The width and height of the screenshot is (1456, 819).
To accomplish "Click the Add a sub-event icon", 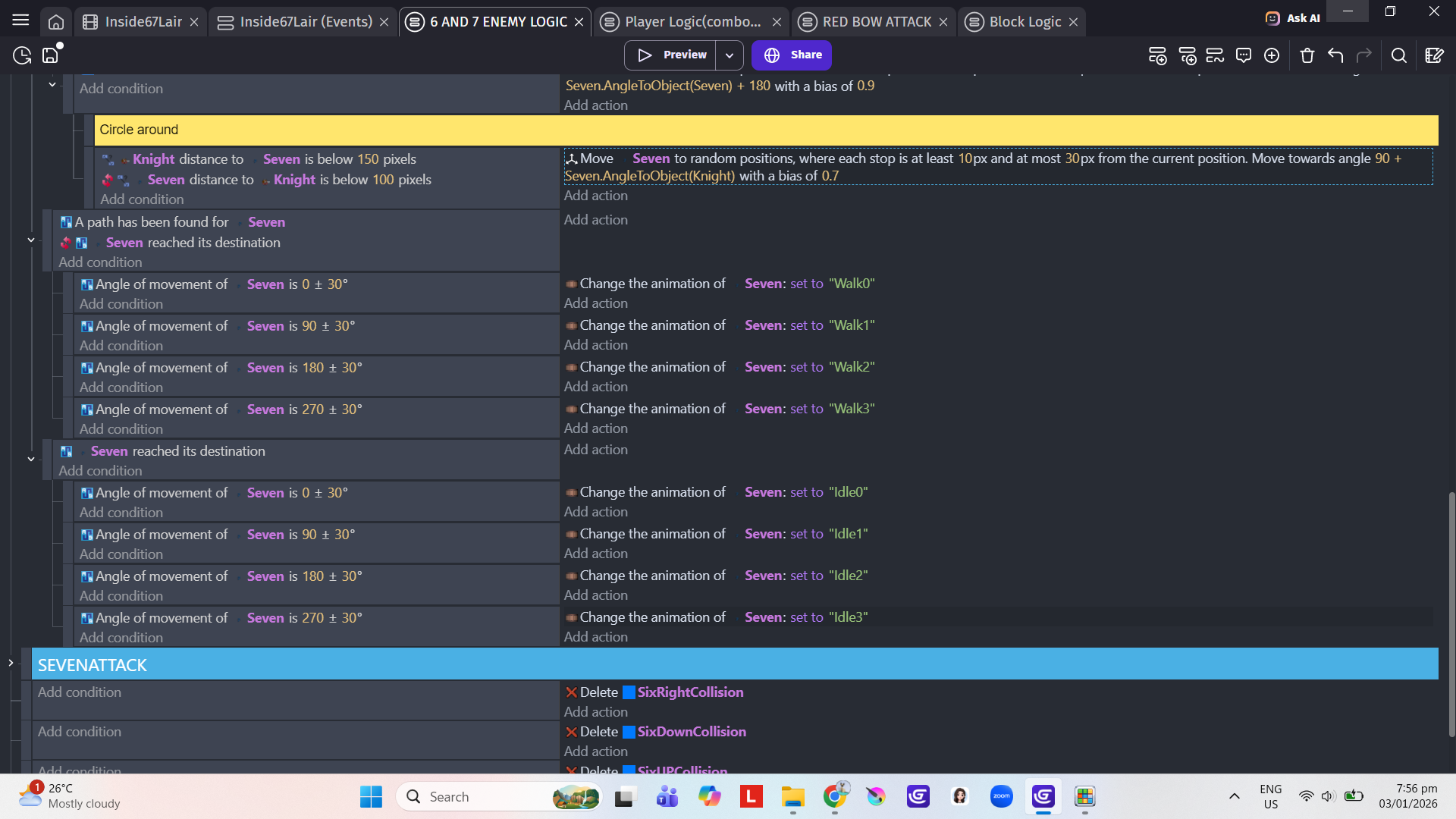I will tap(1187, 55).
